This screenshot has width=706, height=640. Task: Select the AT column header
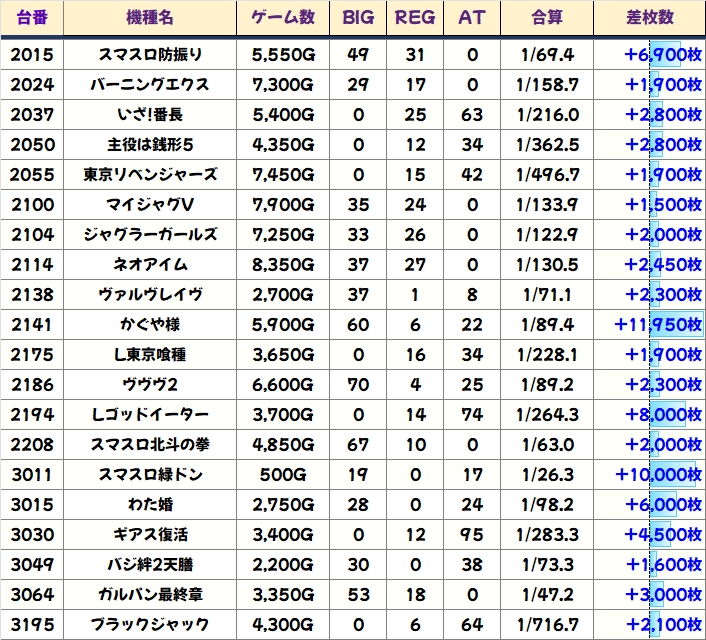click(x=471, y=18)
